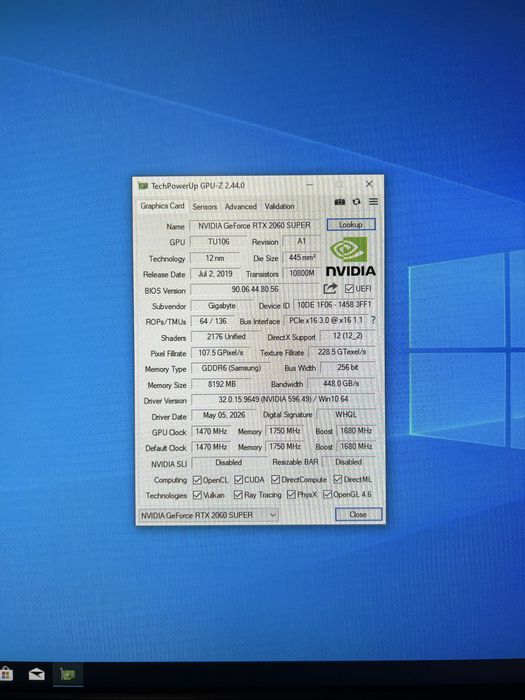Click the BIOS share/export arrow icon

pyautogui.click(x=330, y=289)
